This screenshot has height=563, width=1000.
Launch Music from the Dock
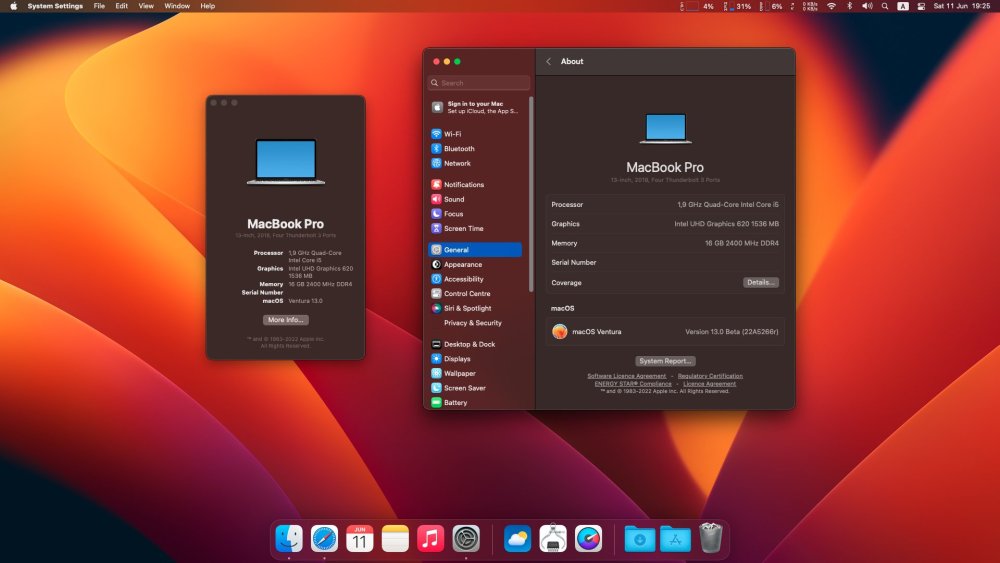(430, 539)
